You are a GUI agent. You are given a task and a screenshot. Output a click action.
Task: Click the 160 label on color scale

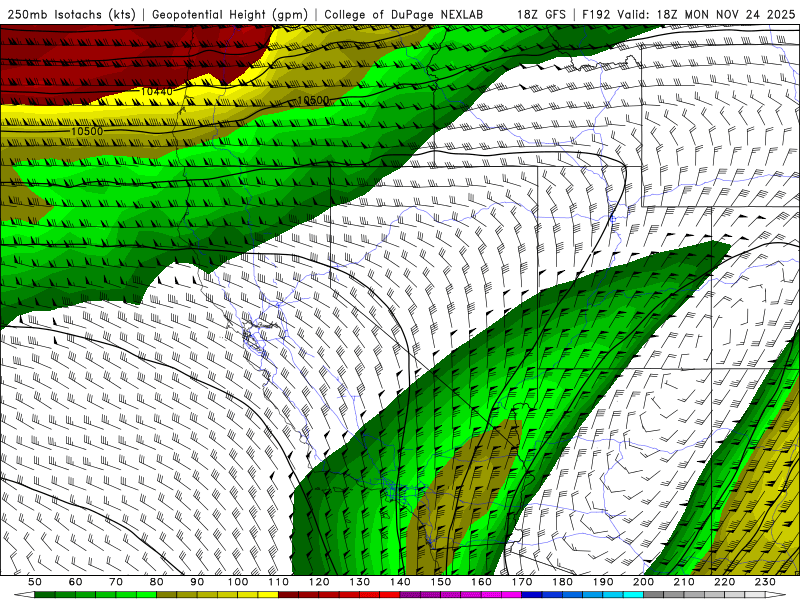pyautogui.click(x=482, y=582)
